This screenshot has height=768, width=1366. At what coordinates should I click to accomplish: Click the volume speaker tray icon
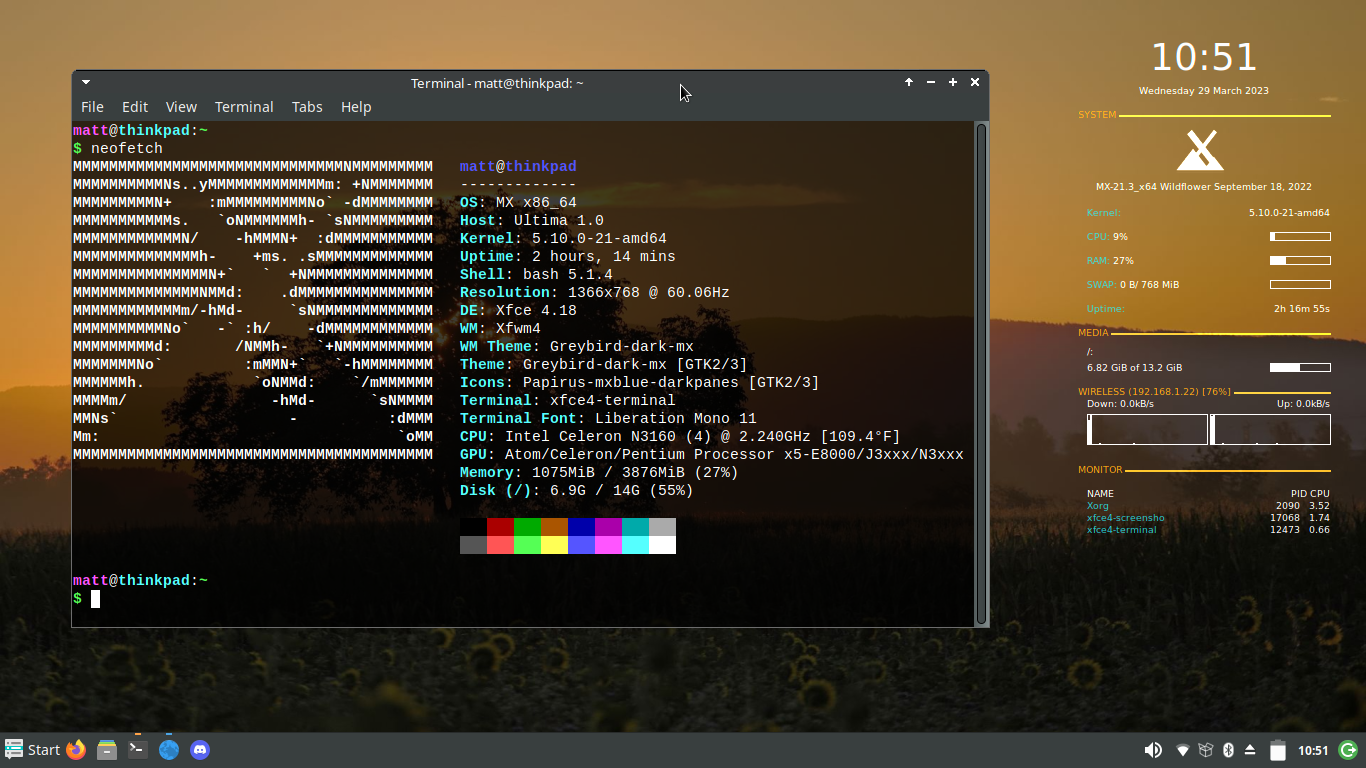coord(1153,750)
